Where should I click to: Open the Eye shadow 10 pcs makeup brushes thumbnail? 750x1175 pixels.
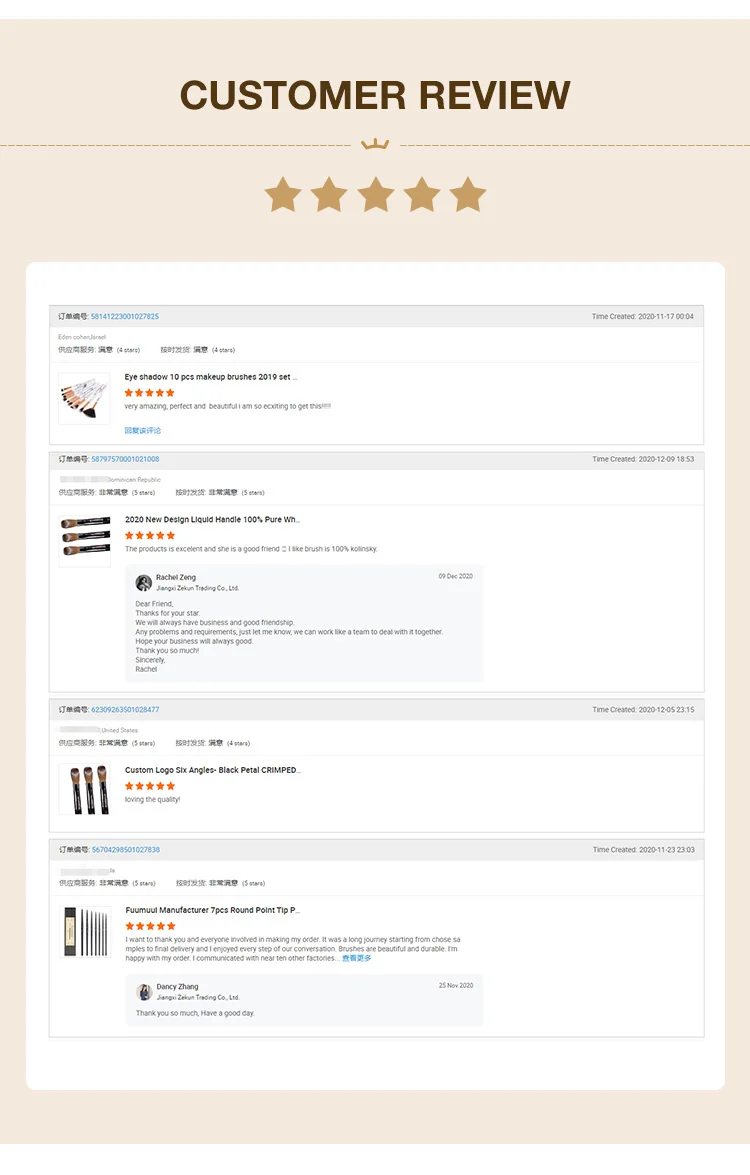point(84,398)
